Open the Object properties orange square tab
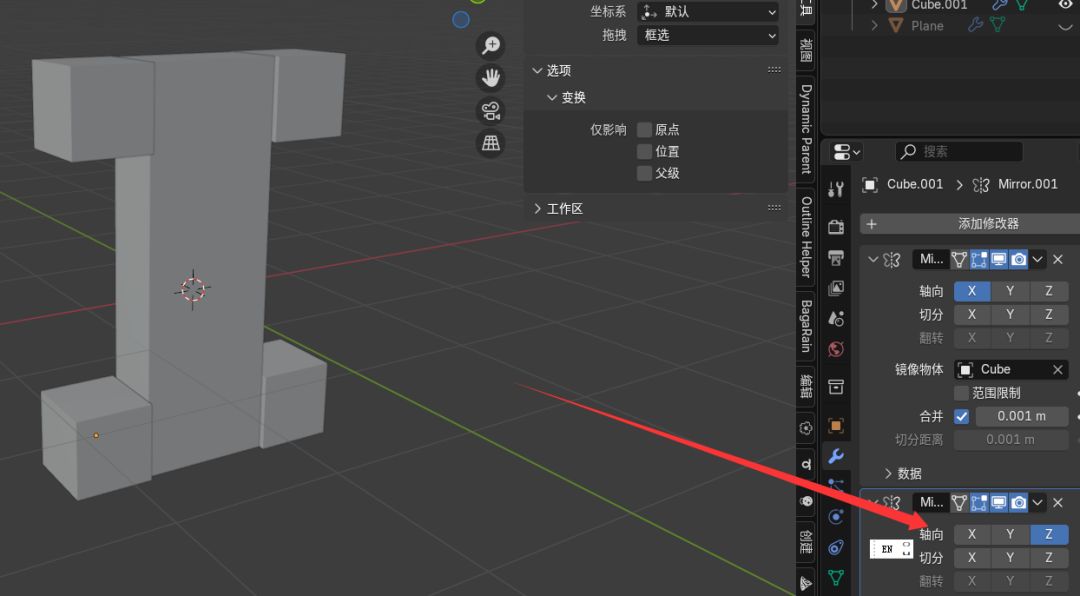Image resolution: width=1080 pixels, height=596 pixels. pyautogui.click(x=836, y=425)
